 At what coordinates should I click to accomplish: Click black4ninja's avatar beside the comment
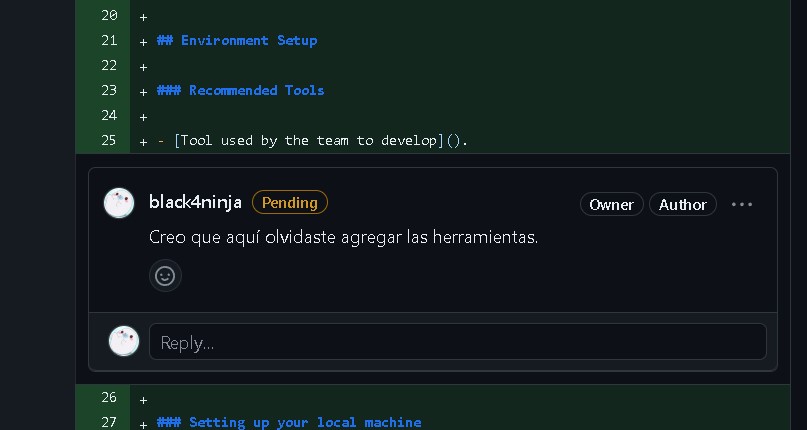coord(119,203)
